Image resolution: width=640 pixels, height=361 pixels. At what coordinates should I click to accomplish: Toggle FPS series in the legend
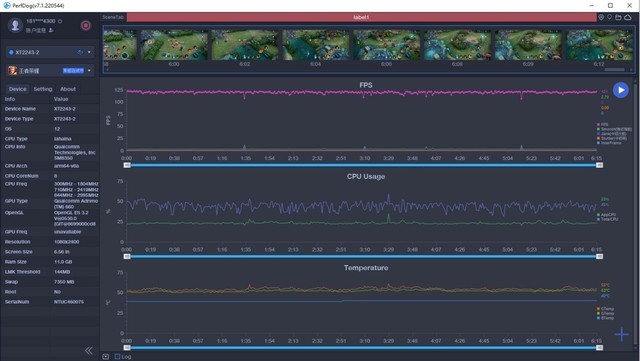click(x=602, y=125)
